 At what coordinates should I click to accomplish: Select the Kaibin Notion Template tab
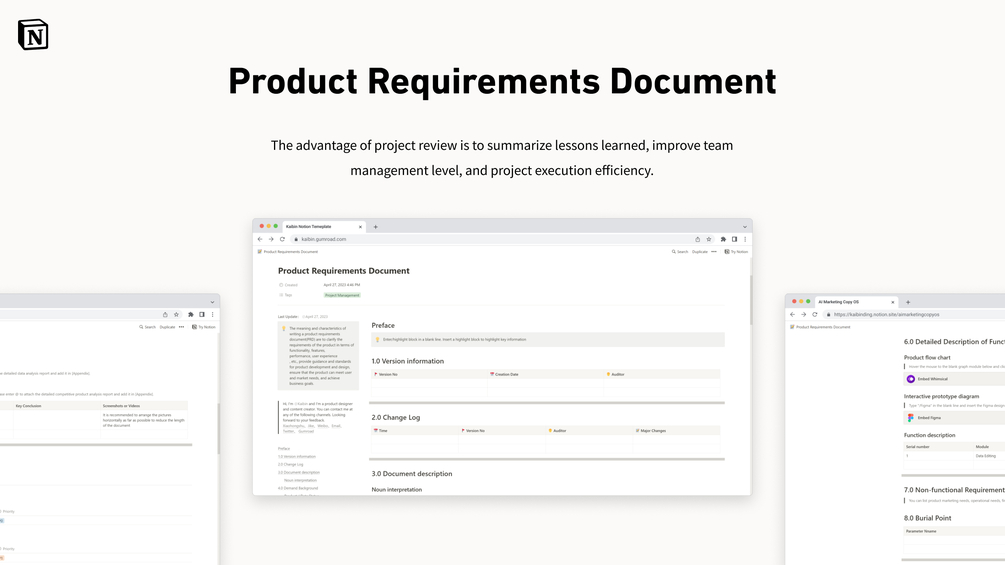[x=324, y=227]
